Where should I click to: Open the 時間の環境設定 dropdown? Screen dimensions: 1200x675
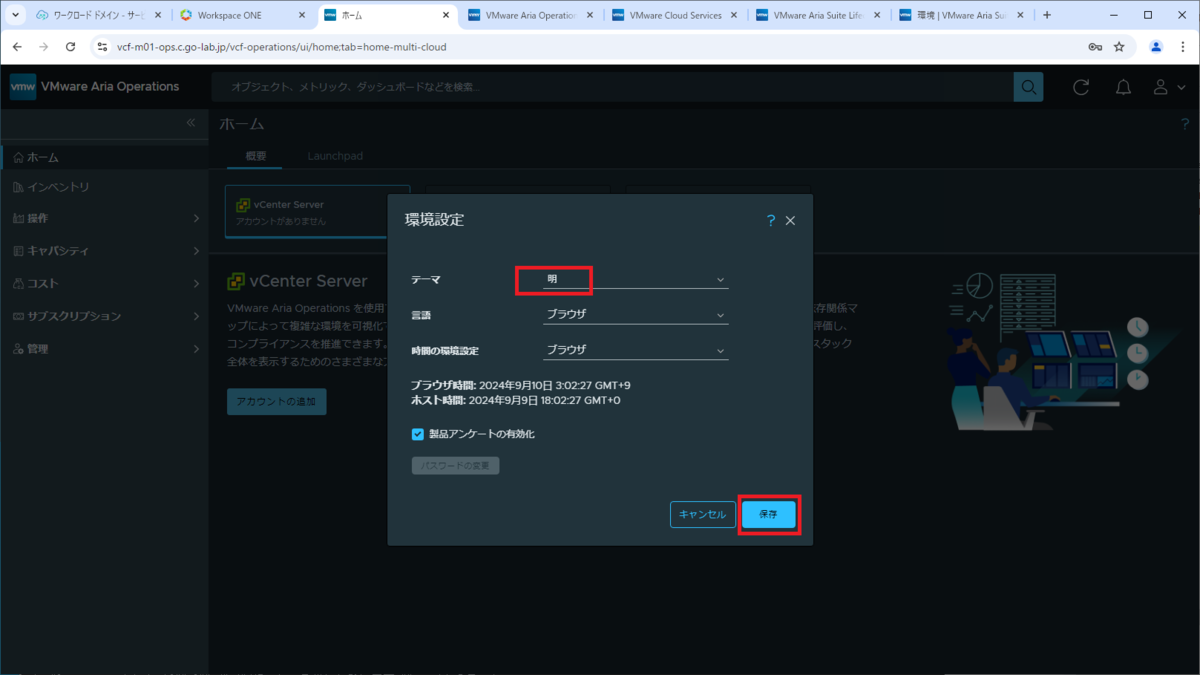click(x=635, y=350)
